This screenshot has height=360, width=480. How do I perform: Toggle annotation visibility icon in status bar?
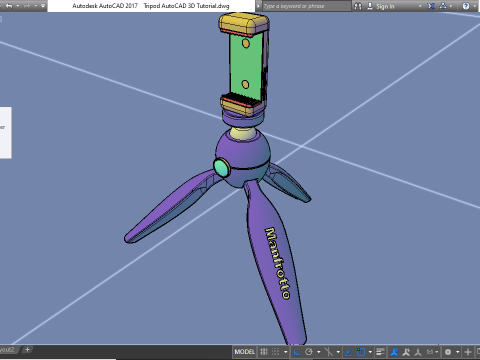pos(394,352)
